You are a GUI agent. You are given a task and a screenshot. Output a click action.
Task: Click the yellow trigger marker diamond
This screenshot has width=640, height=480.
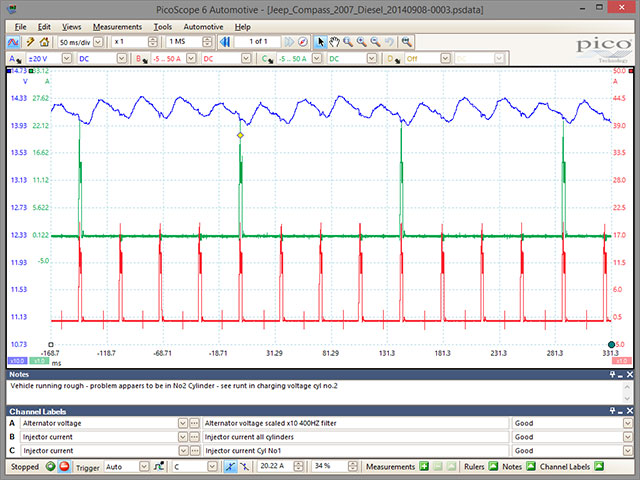[240, 135]
